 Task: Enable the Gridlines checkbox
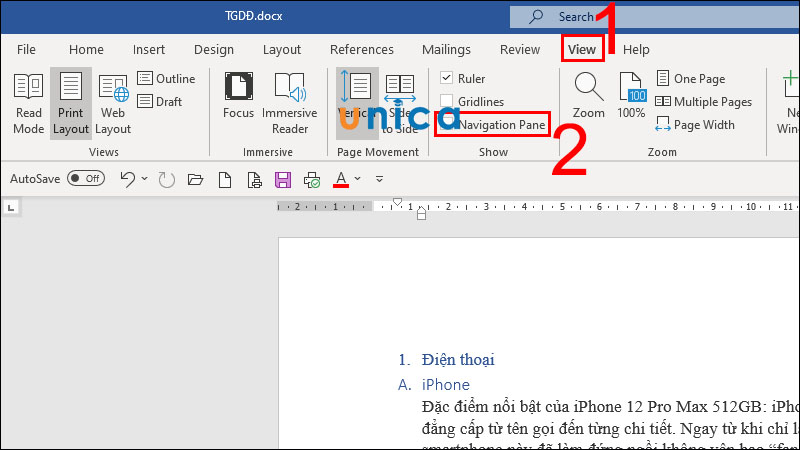[x=446, y=102]
